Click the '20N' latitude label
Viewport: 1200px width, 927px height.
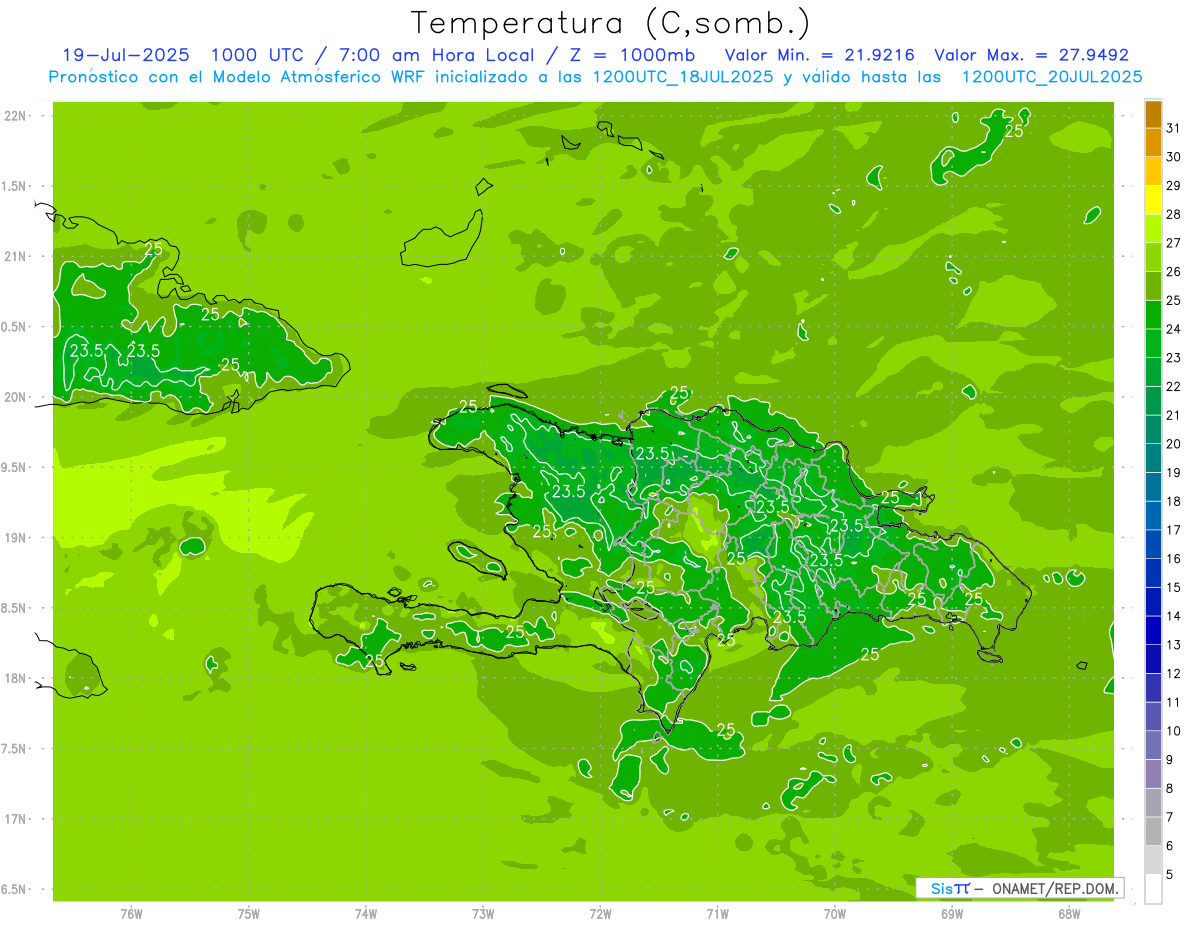(15, 397)
